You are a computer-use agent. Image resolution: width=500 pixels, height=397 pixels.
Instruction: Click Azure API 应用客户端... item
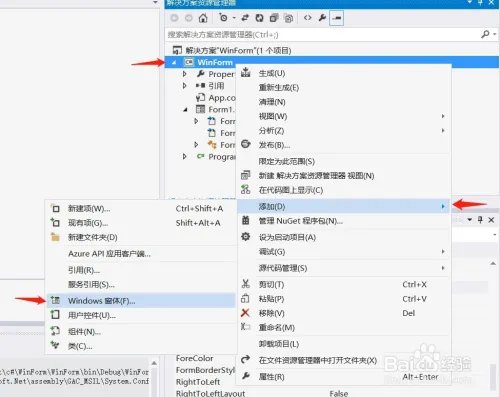pyautogui.click(x=141, y=254)
